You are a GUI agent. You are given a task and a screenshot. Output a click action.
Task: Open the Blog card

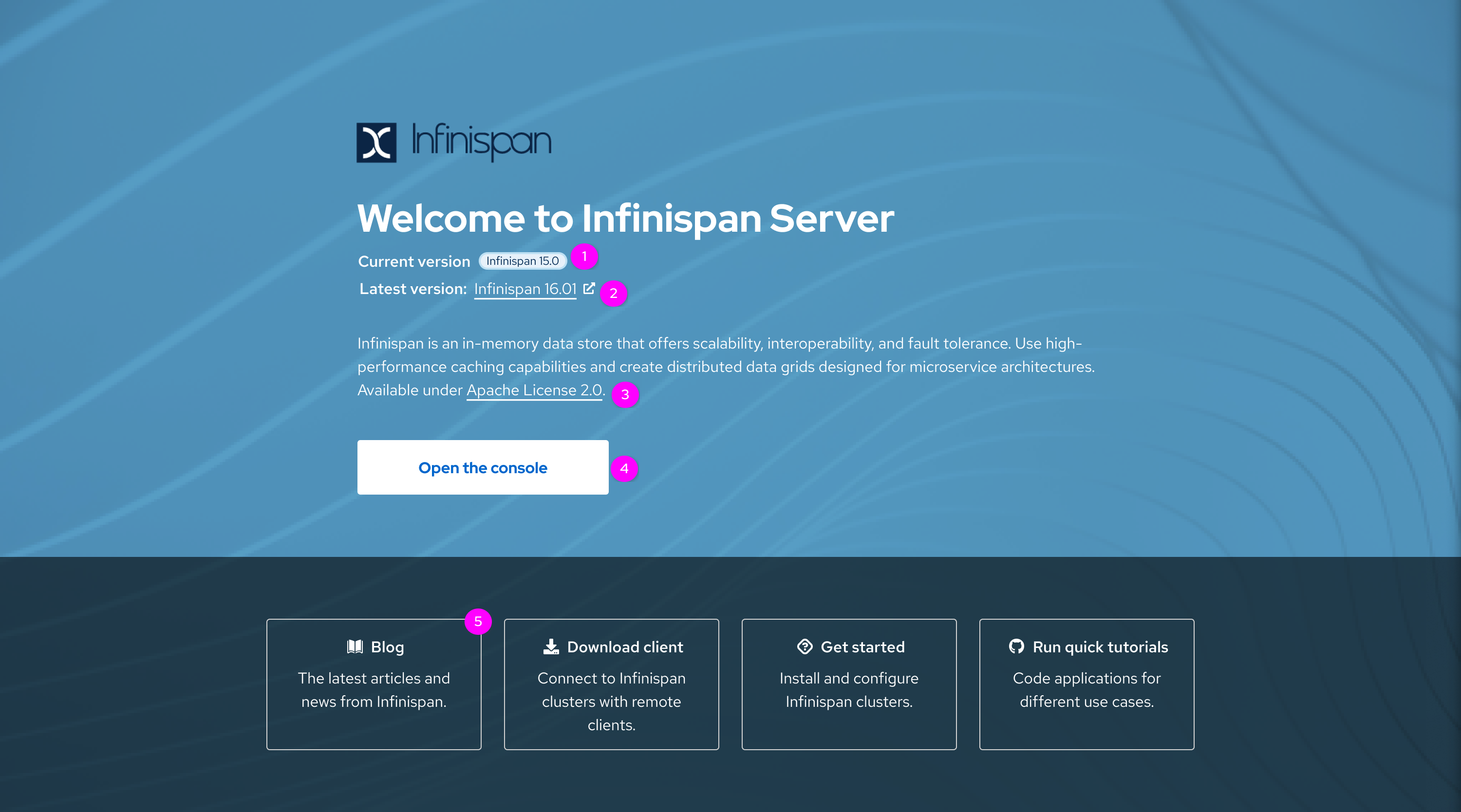(x=374, y=684)
